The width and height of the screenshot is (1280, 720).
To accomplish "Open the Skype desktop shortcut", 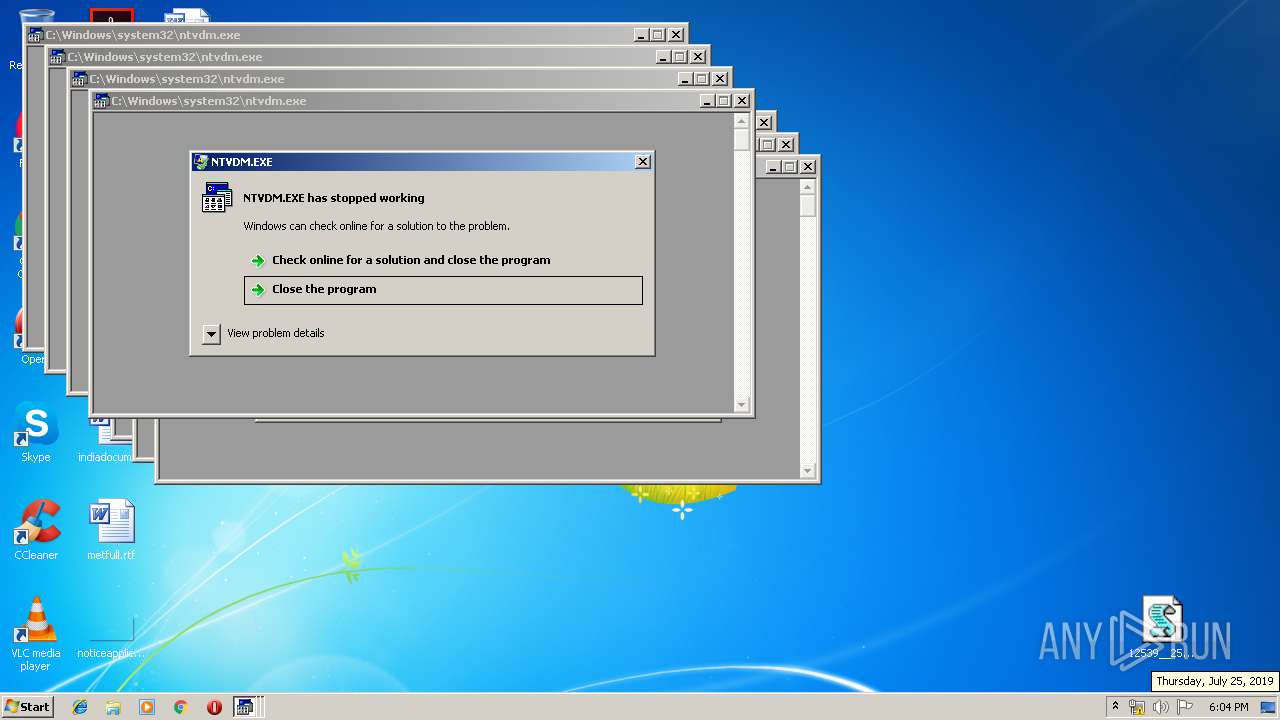I will coord(36,433).
